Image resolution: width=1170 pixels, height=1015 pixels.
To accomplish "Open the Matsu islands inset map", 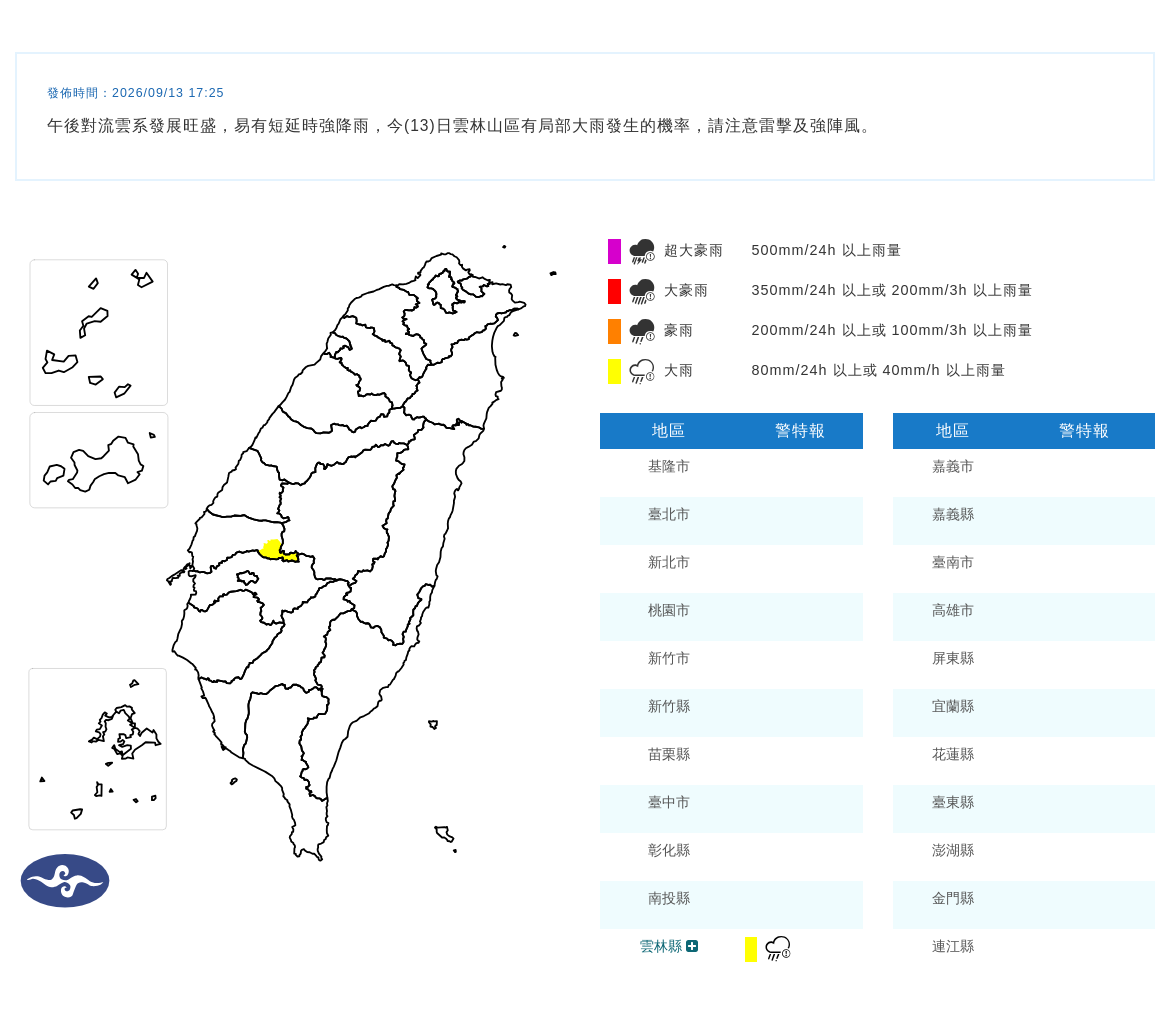I will [98, 332].
